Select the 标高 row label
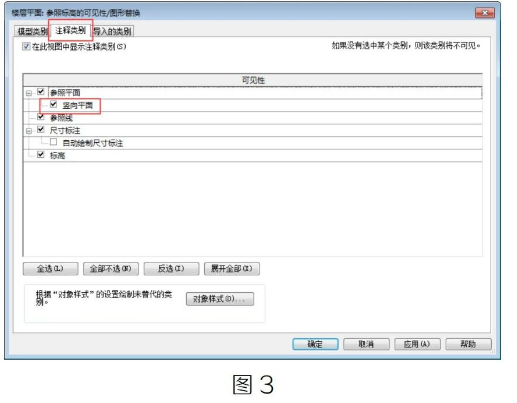 pos(57,155)
